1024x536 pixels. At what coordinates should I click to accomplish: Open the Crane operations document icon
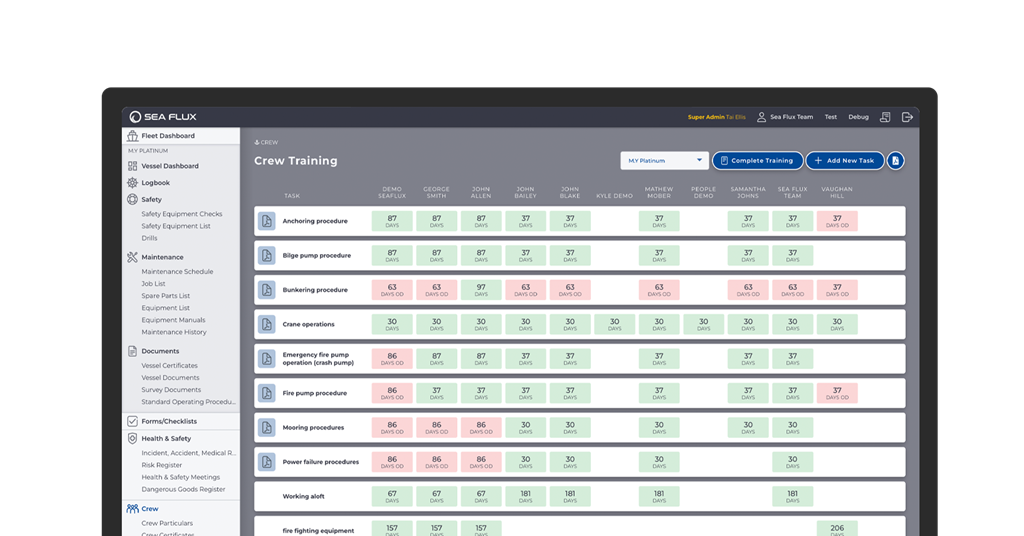tap(266, 324)
